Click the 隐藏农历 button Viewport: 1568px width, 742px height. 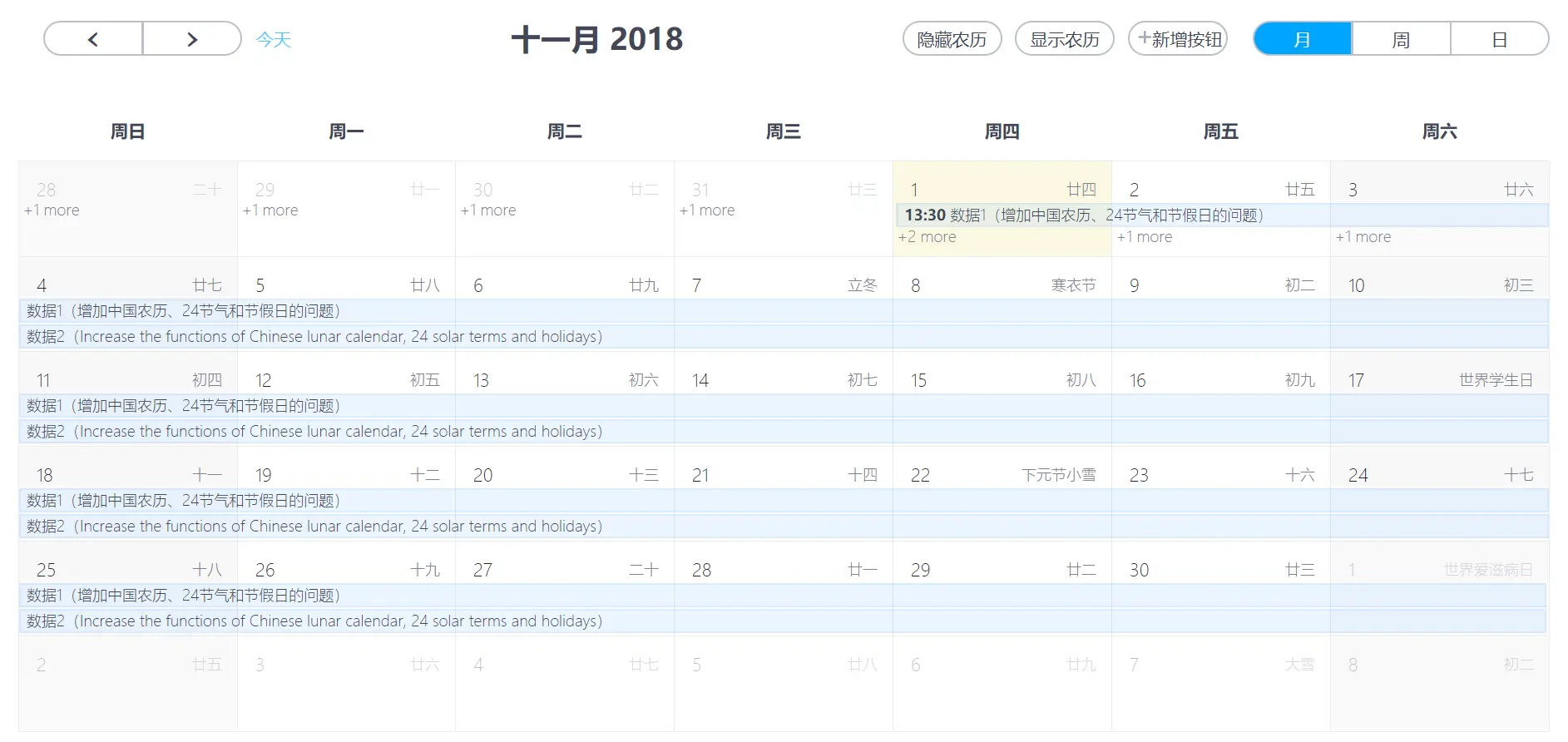coord(952,39)
